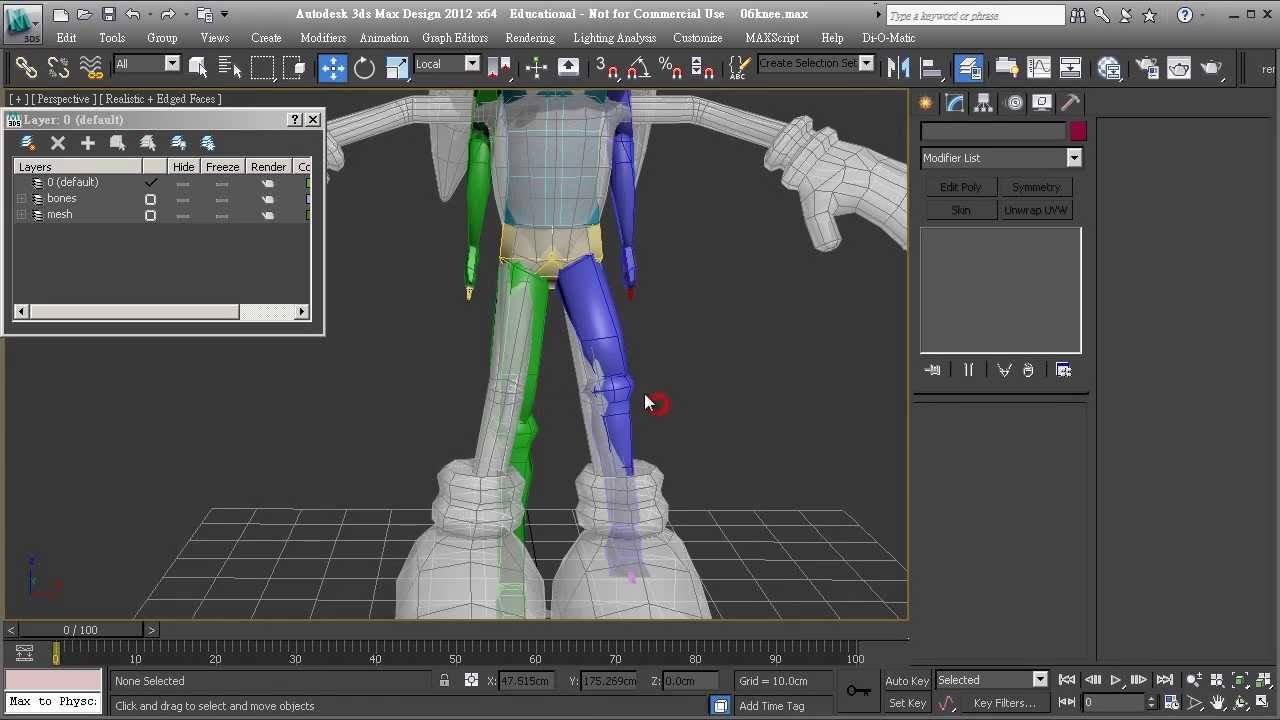Open the selection filter All dropdown

[x=146, y=64]
